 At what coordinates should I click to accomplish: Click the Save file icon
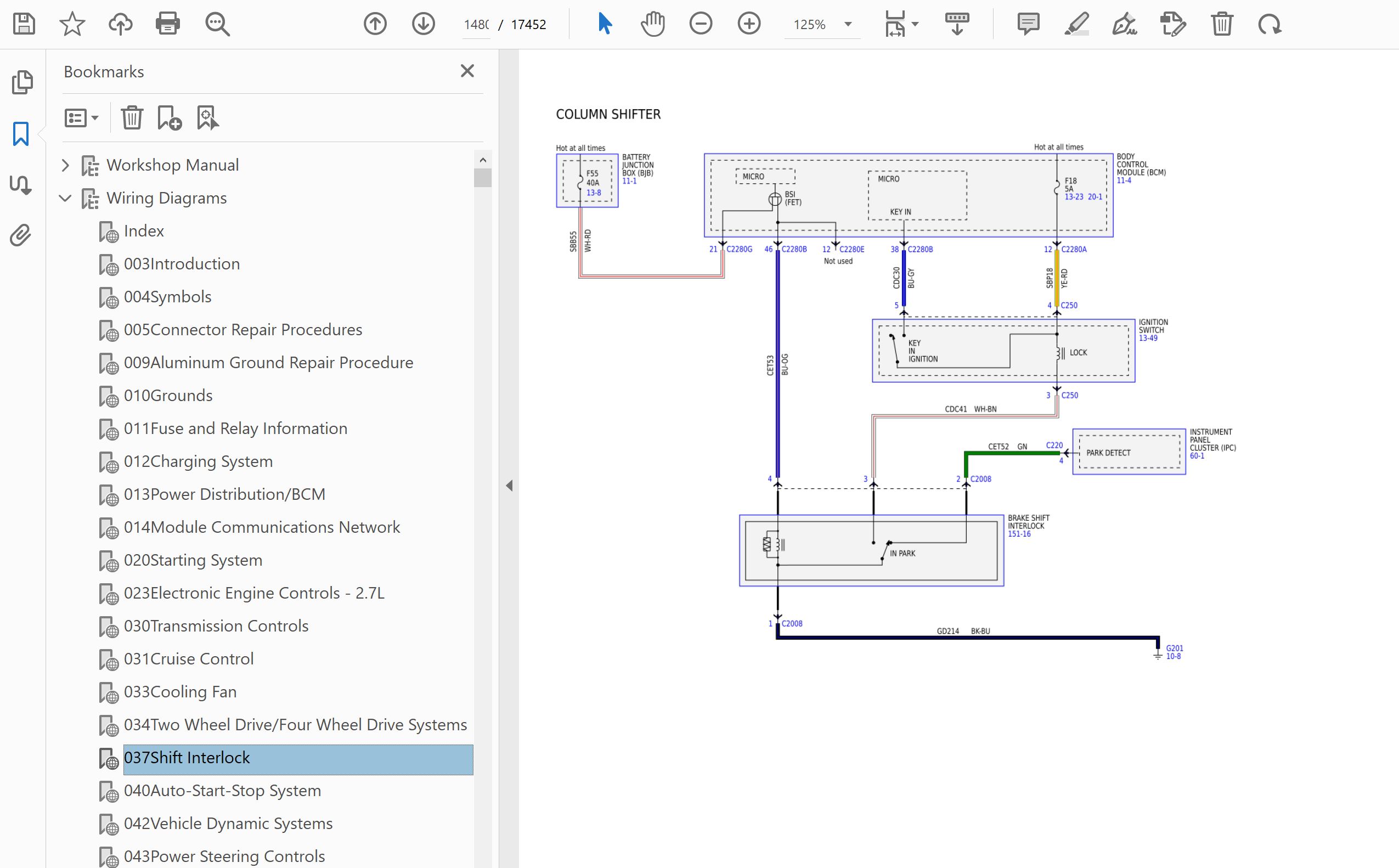(x=24, y=24)
